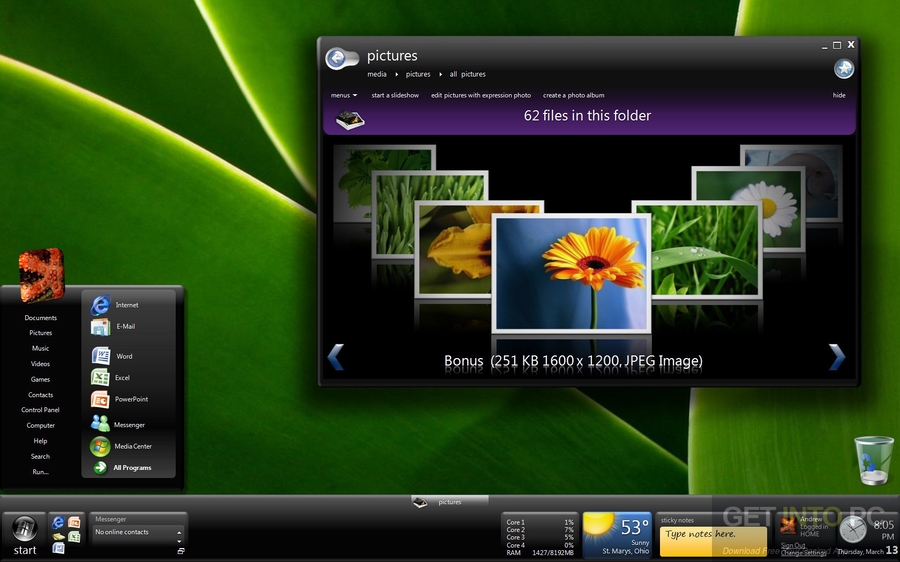The height and width of the screenshot is (562, 900).
Task: Click the photo stack icon in purple banner
Action: [x=350, y=120]
